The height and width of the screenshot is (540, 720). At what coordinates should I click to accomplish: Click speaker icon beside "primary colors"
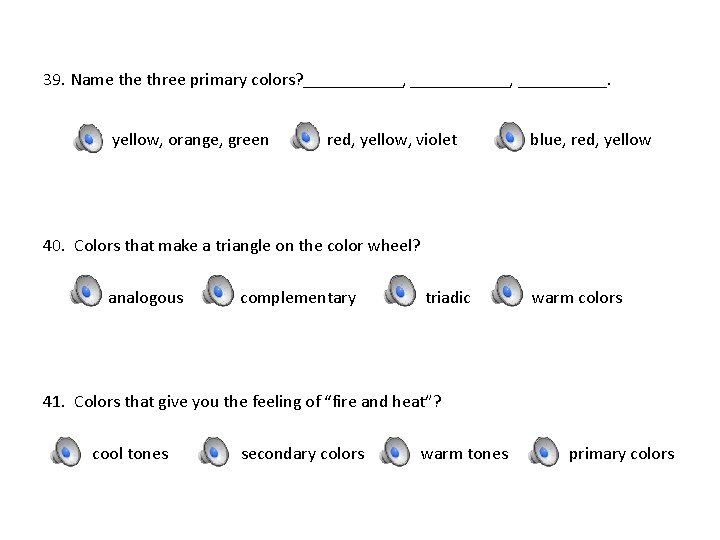[544, 452]
